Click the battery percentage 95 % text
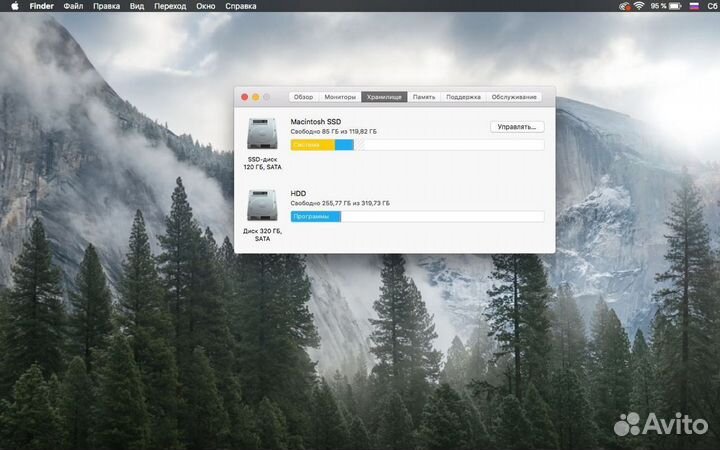 (x=658, y=6)
